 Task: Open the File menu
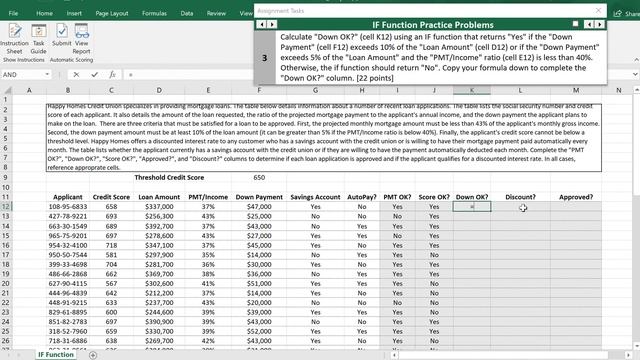click(x=13, y=13)
